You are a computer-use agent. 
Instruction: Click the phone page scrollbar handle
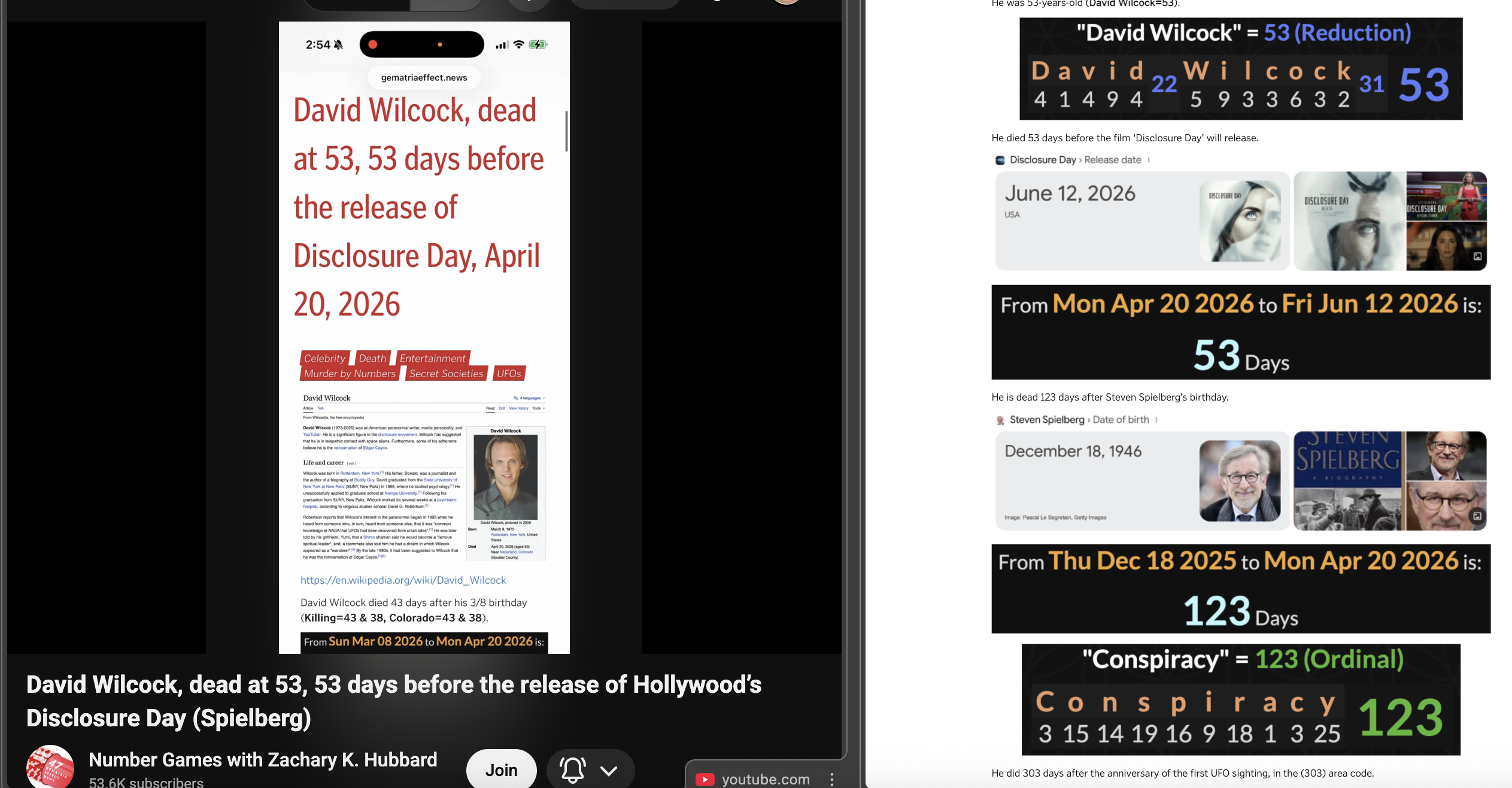(x=566, y=131)
